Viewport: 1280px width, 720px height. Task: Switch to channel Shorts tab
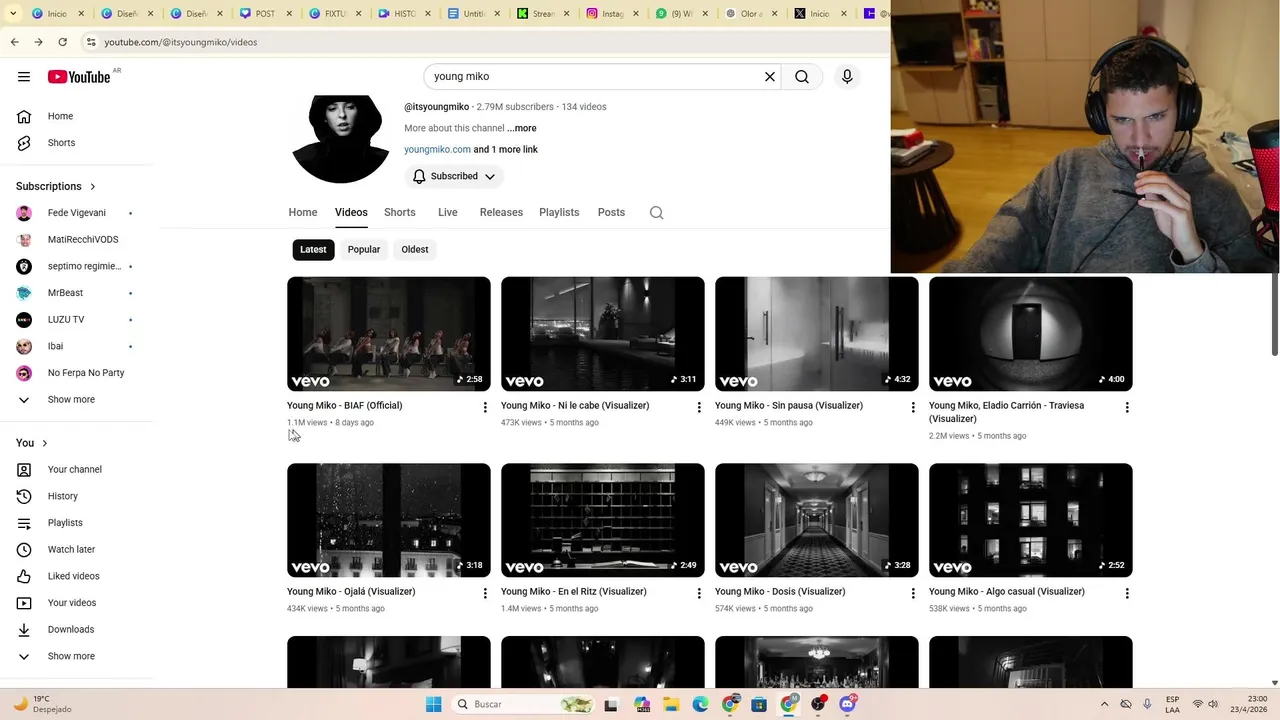pyautogui.click(x=400, y=212)
